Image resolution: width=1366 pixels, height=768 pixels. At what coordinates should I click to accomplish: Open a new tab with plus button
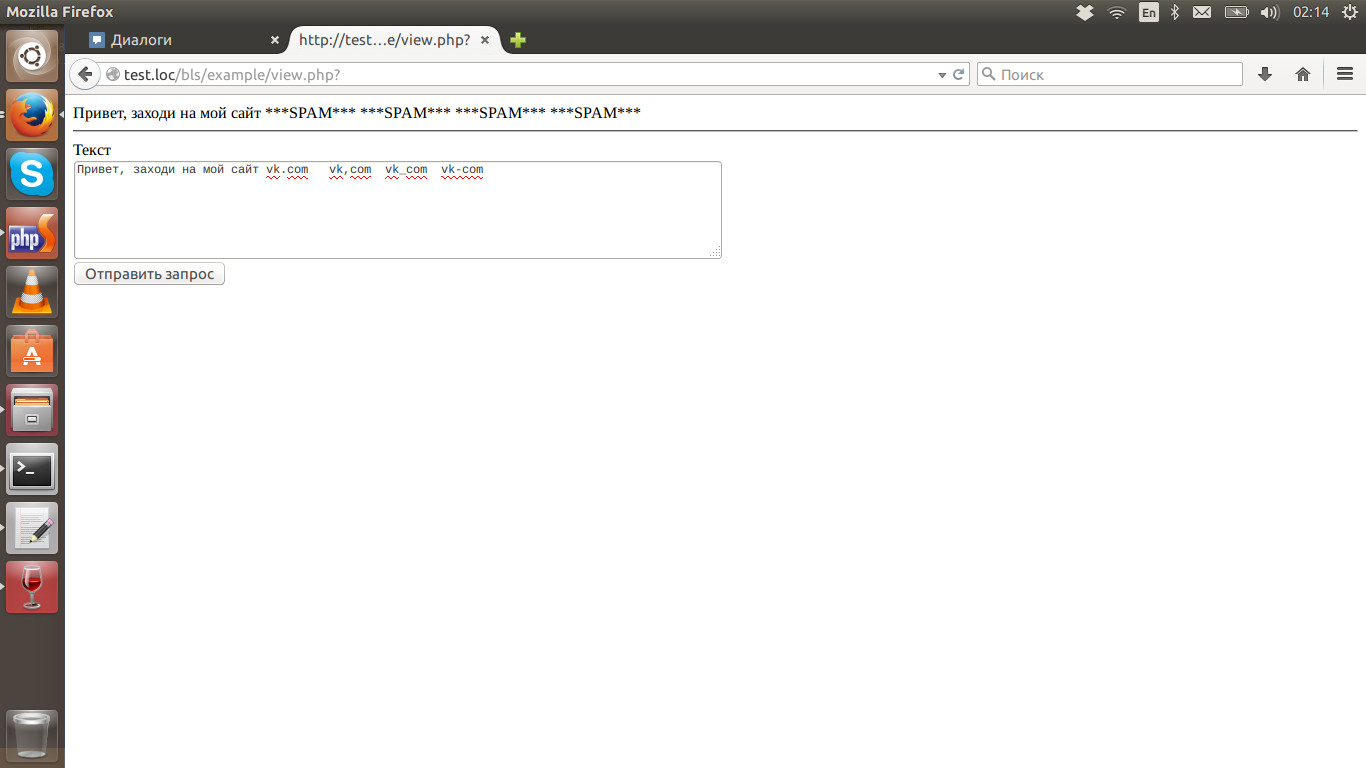point(518,40)
